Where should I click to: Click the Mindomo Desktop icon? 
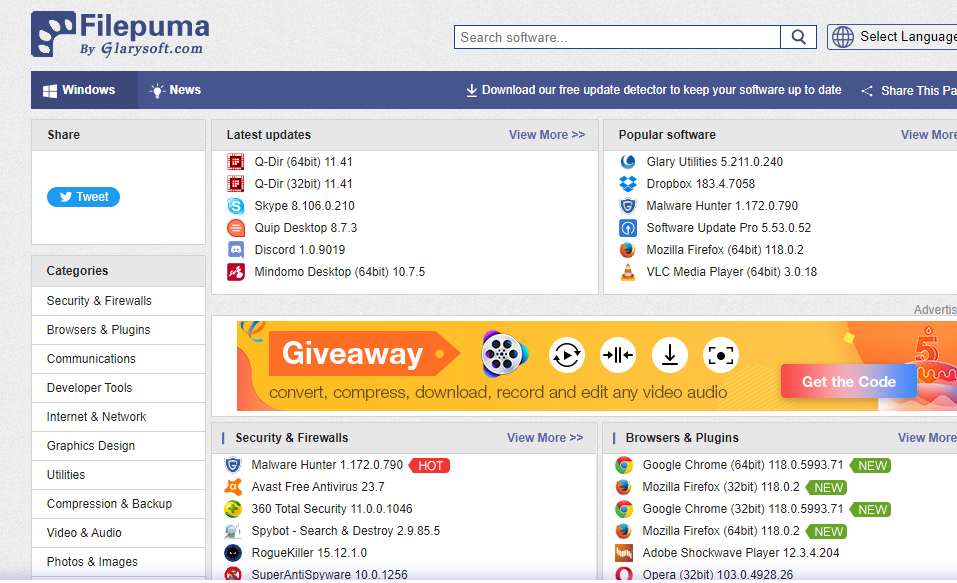point(236,272)
